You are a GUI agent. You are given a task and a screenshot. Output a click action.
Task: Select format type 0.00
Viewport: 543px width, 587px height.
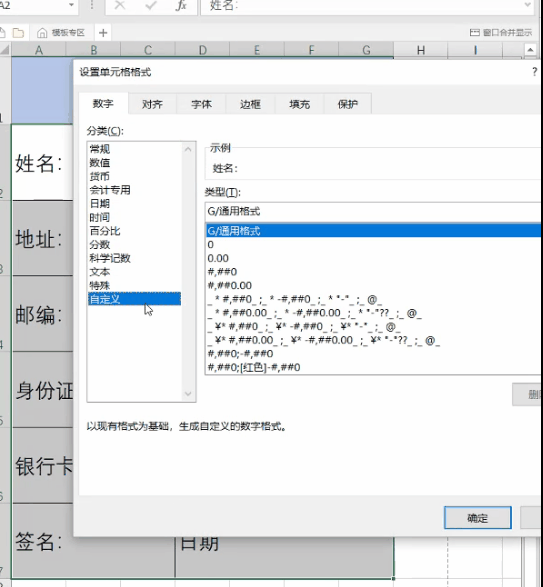tap(373, 258)
